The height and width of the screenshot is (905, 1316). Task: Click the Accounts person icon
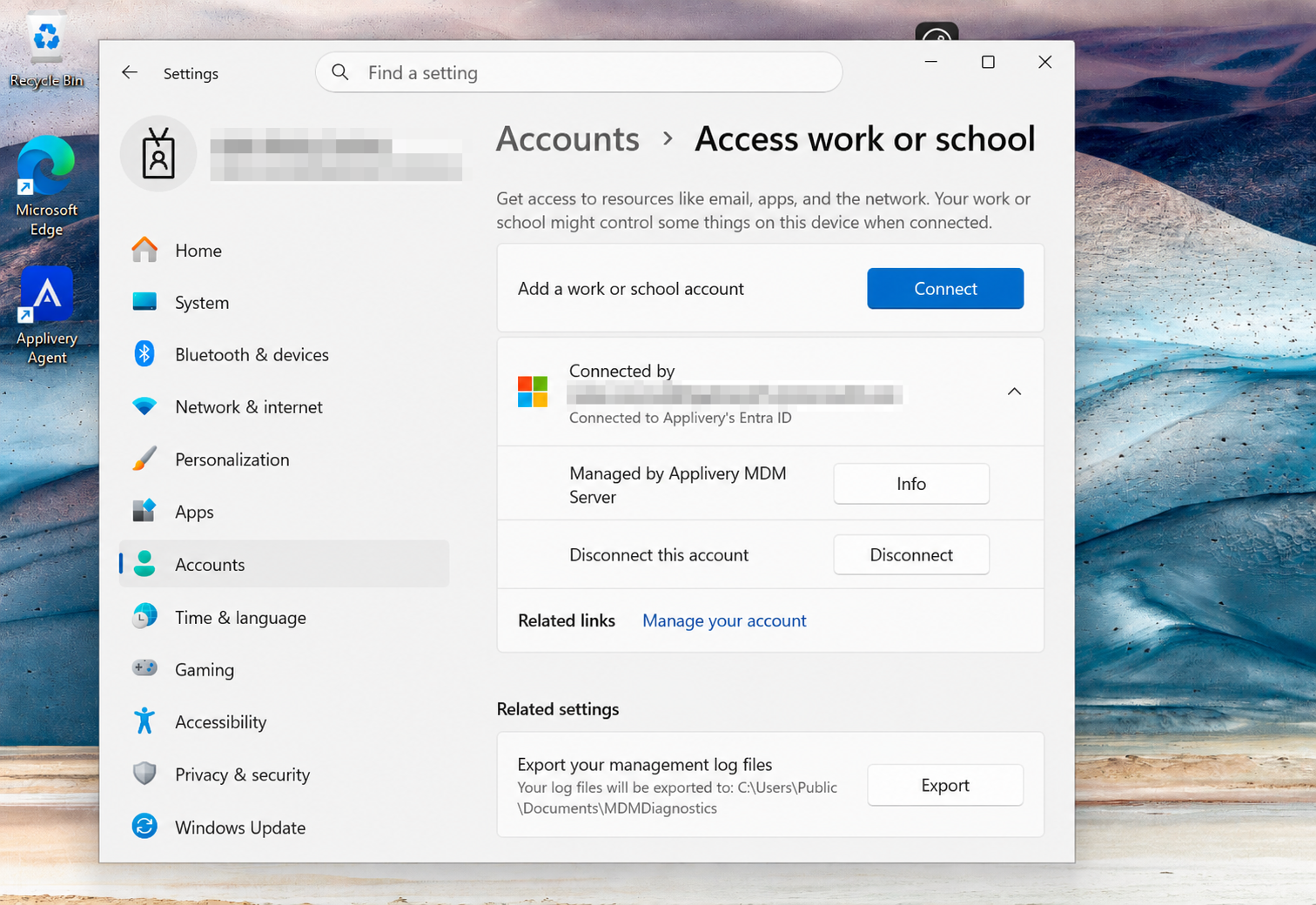(144, 564)
